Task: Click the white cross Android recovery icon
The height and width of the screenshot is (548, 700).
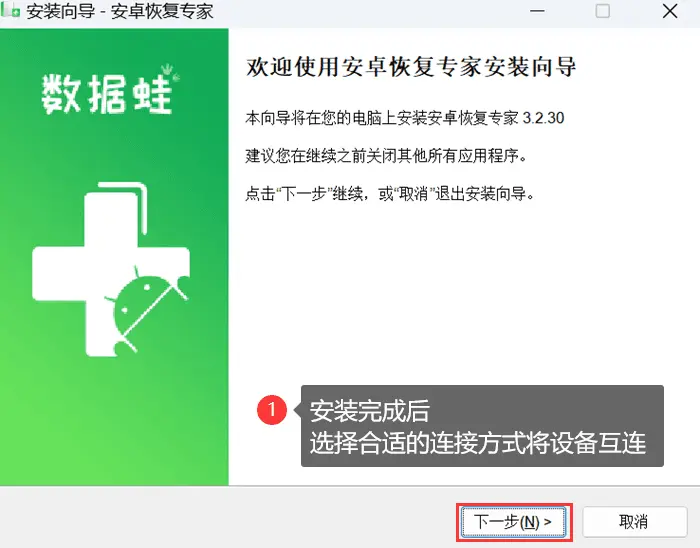Action: (x=111, y=270)
